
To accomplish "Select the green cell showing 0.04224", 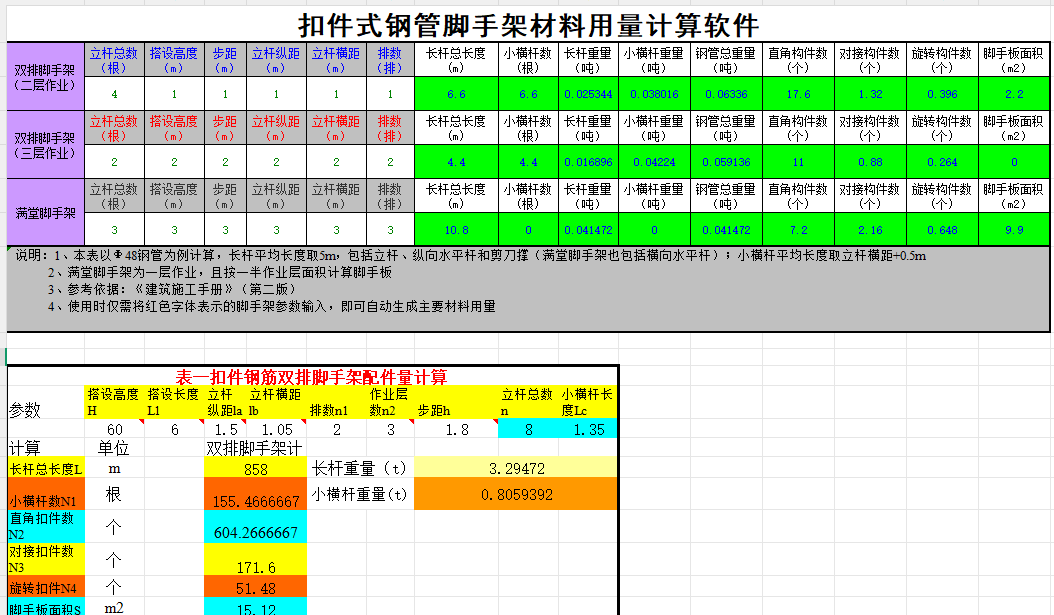I will pyautogui.click(x=654, y=161).
